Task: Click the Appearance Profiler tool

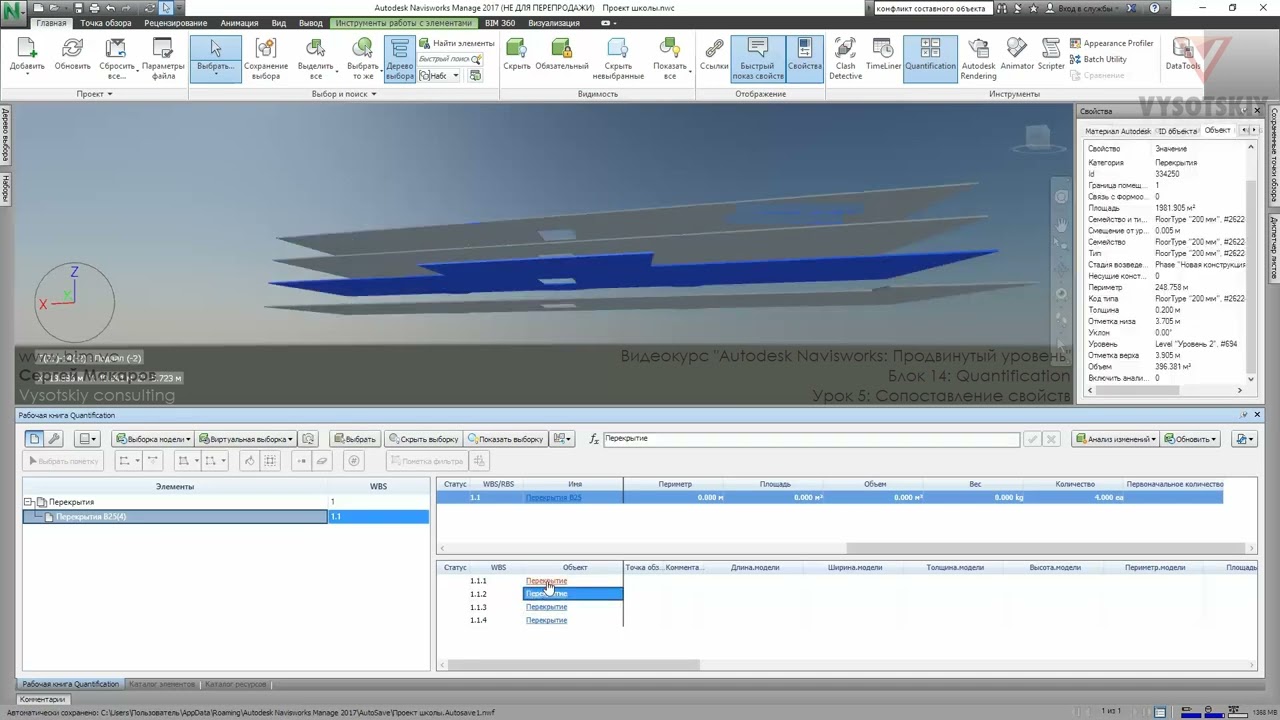Action: point(1111,44)
